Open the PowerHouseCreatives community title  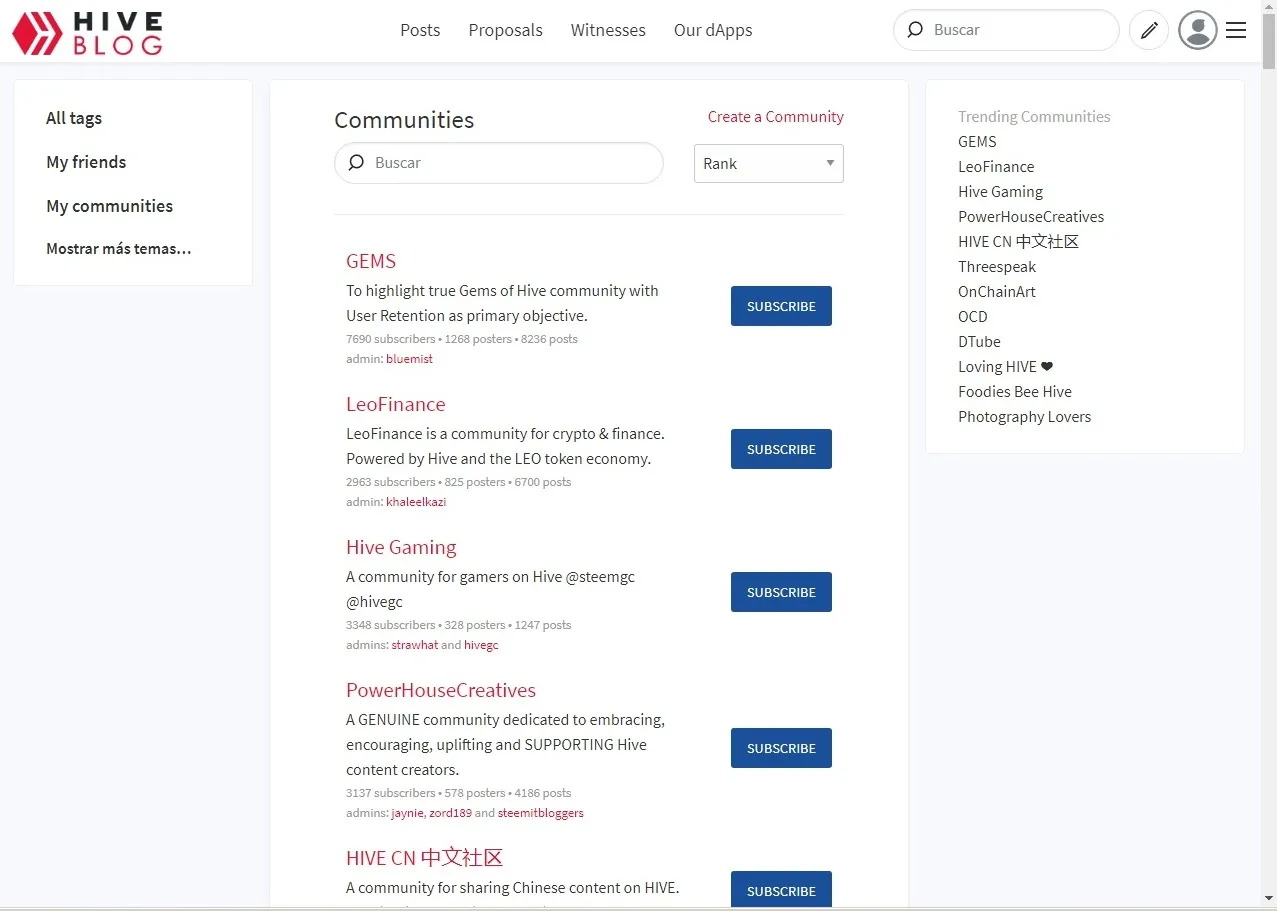(x=441, y=690)
